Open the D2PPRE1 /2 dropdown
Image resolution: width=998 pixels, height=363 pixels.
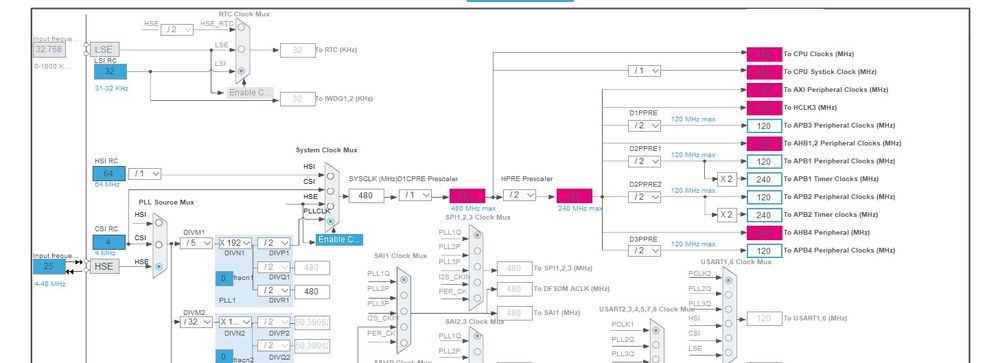click(x=644, y=161)
